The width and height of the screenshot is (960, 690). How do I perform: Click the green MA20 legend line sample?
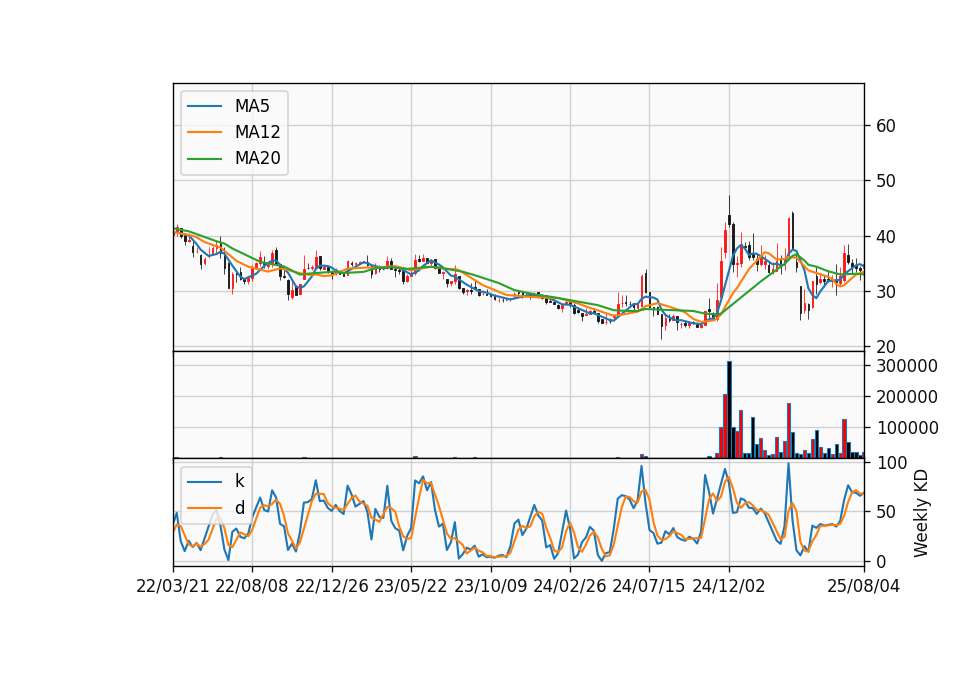204,159
